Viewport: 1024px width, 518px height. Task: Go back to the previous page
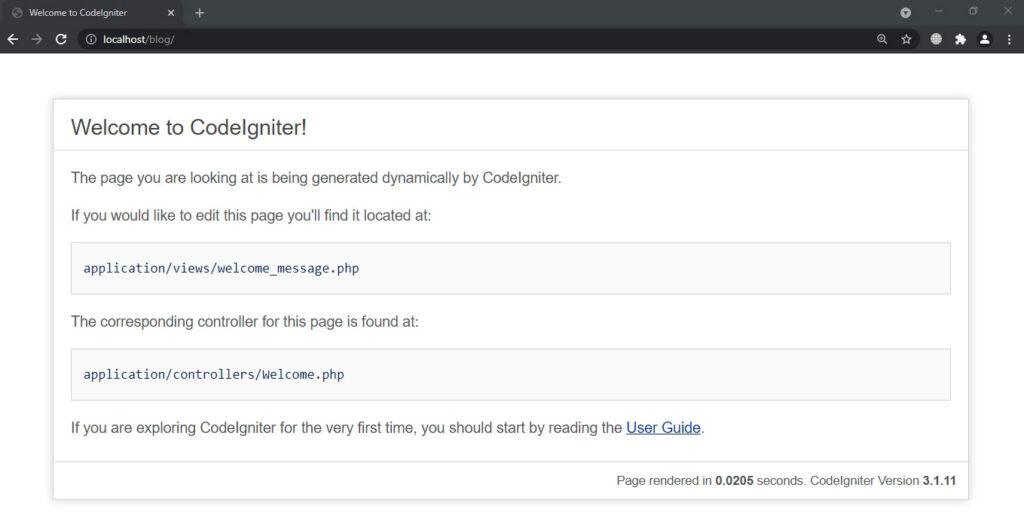point(12,39)
